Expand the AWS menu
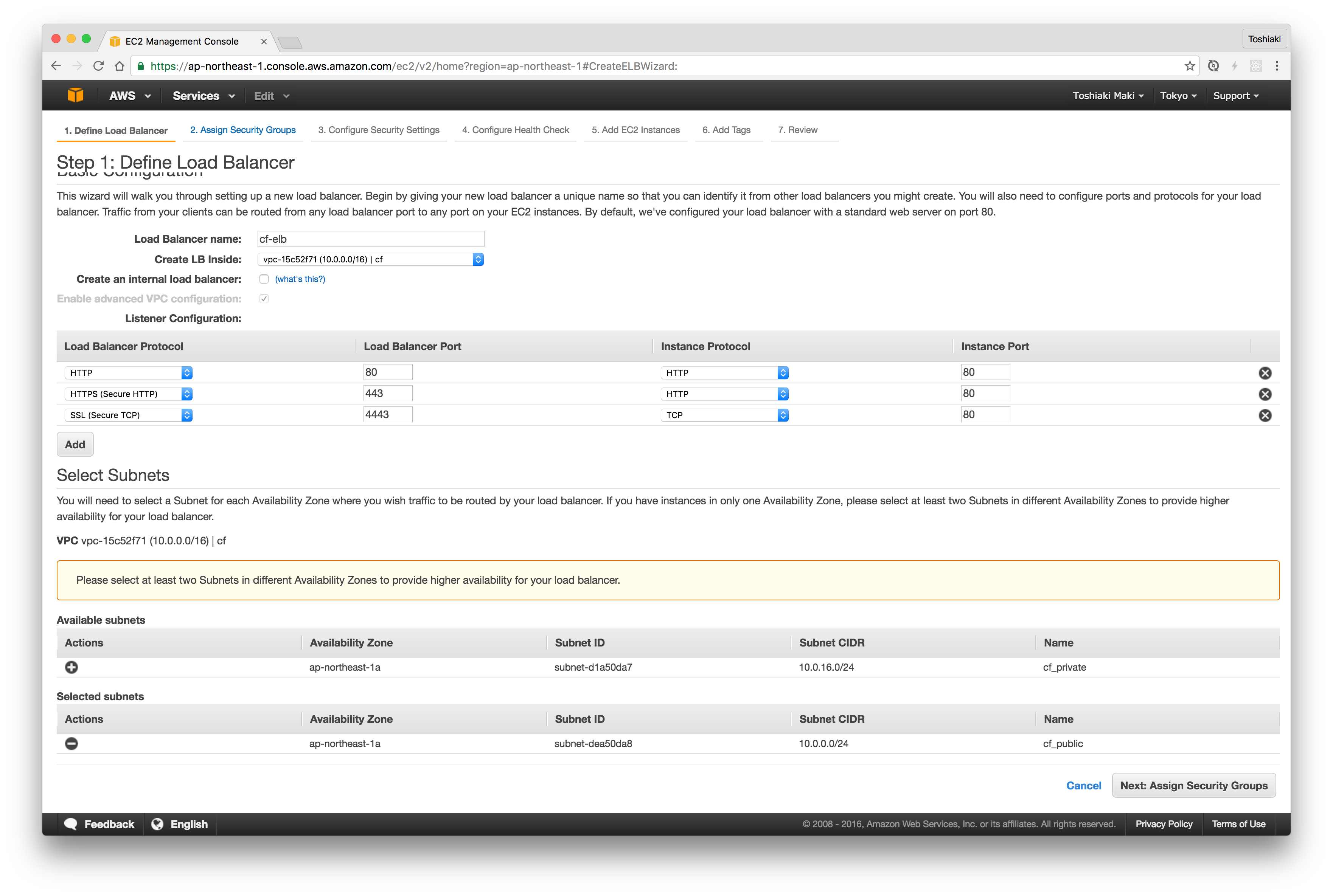Image resolution: width=1333 pixels, height=896 pixels. (130, 95)
